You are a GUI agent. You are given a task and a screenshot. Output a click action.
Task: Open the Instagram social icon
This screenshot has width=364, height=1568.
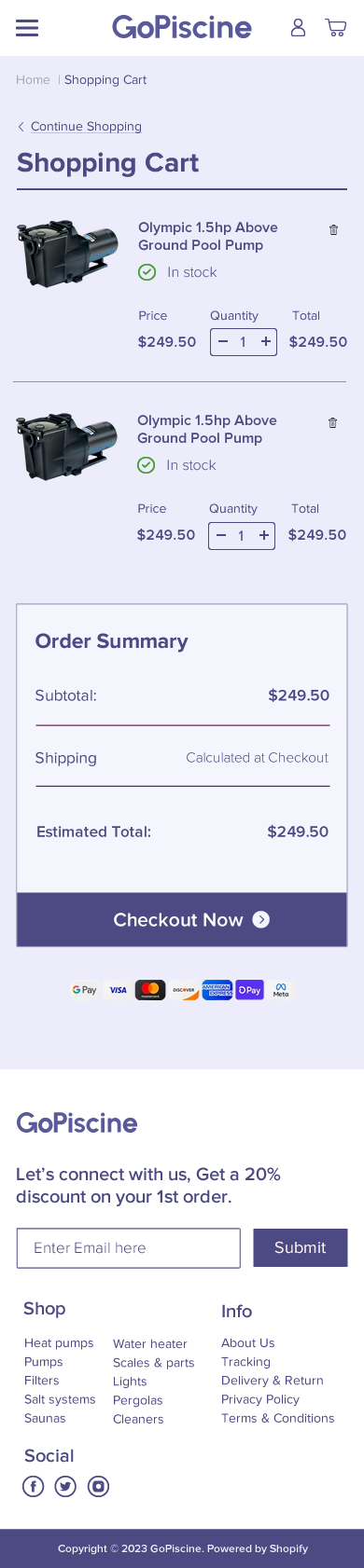[98, 1486]
